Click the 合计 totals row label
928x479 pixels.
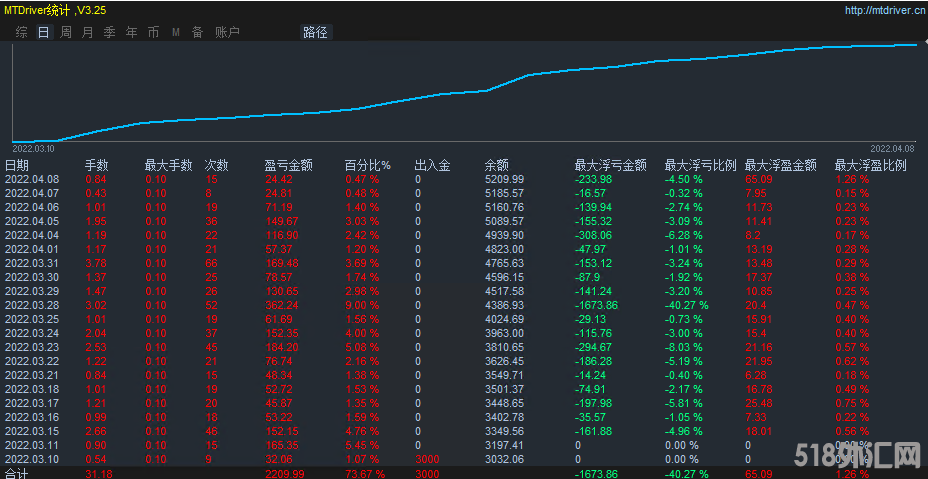(x=17, y=473)
